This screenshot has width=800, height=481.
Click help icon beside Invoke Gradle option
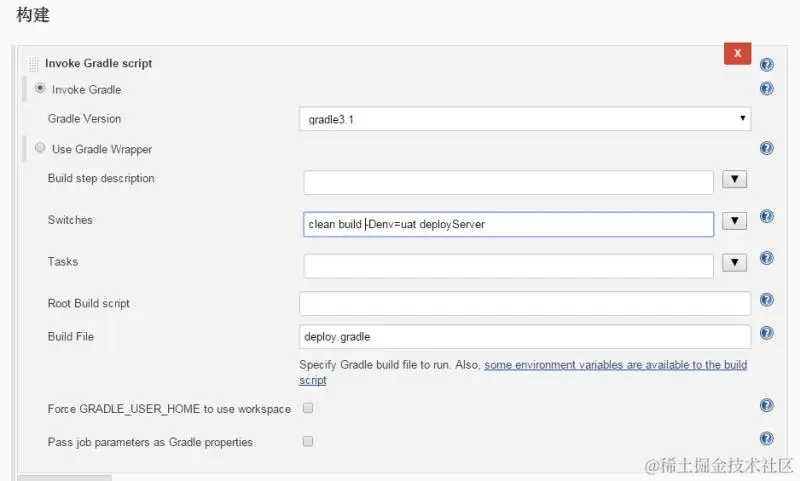pos(767,88)
